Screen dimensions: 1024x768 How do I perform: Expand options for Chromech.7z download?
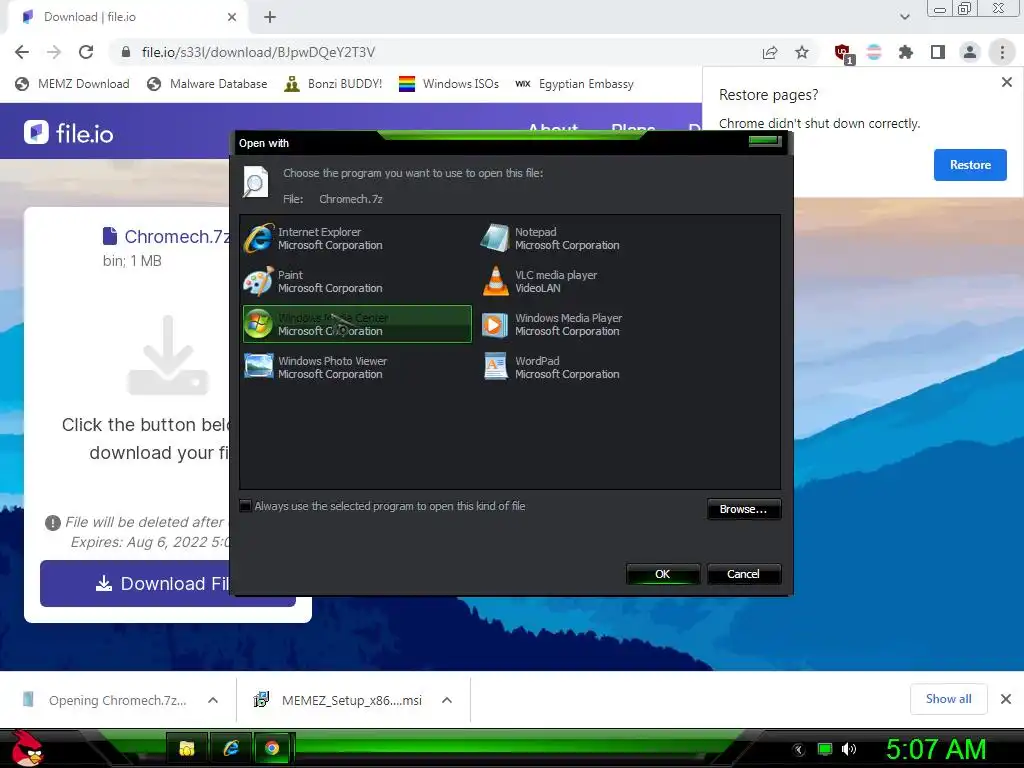coord(213,700)
